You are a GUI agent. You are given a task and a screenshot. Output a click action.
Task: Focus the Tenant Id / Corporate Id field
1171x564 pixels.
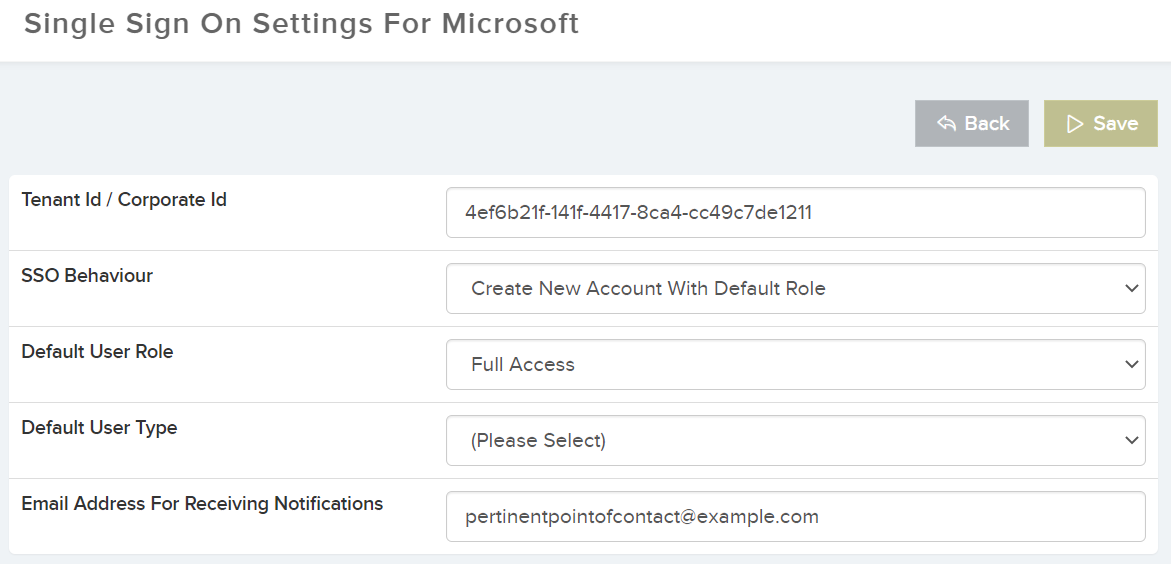(795, 213)
